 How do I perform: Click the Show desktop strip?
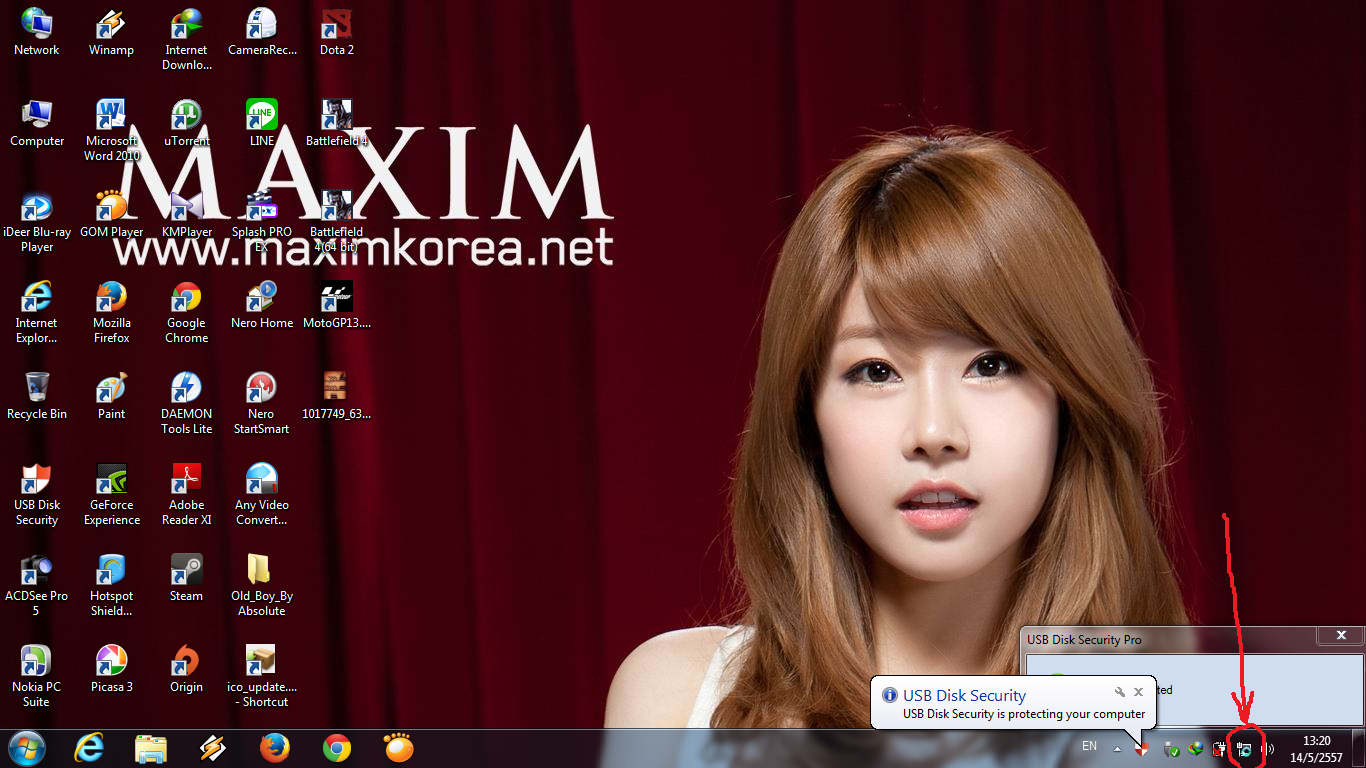click(1359, 749)
